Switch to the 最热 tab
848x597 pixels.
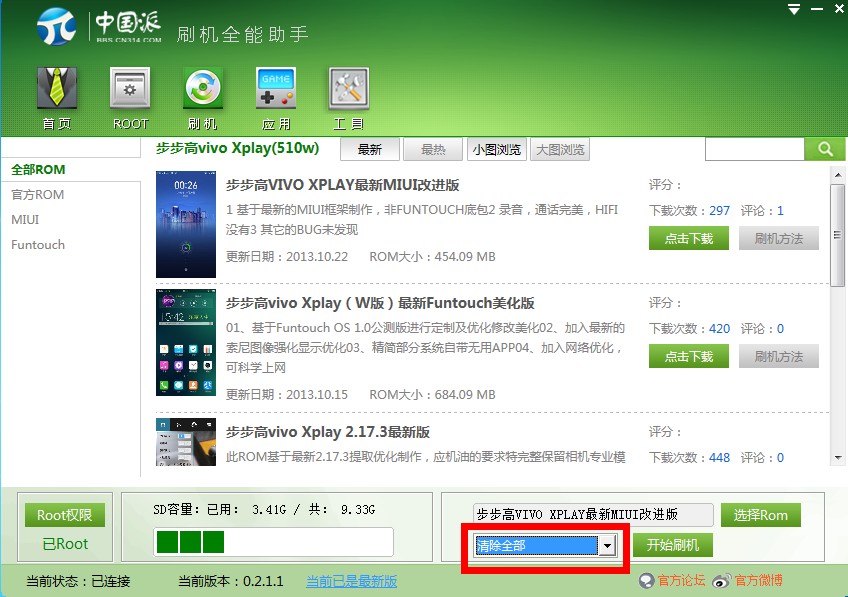(x=433, y=149)
